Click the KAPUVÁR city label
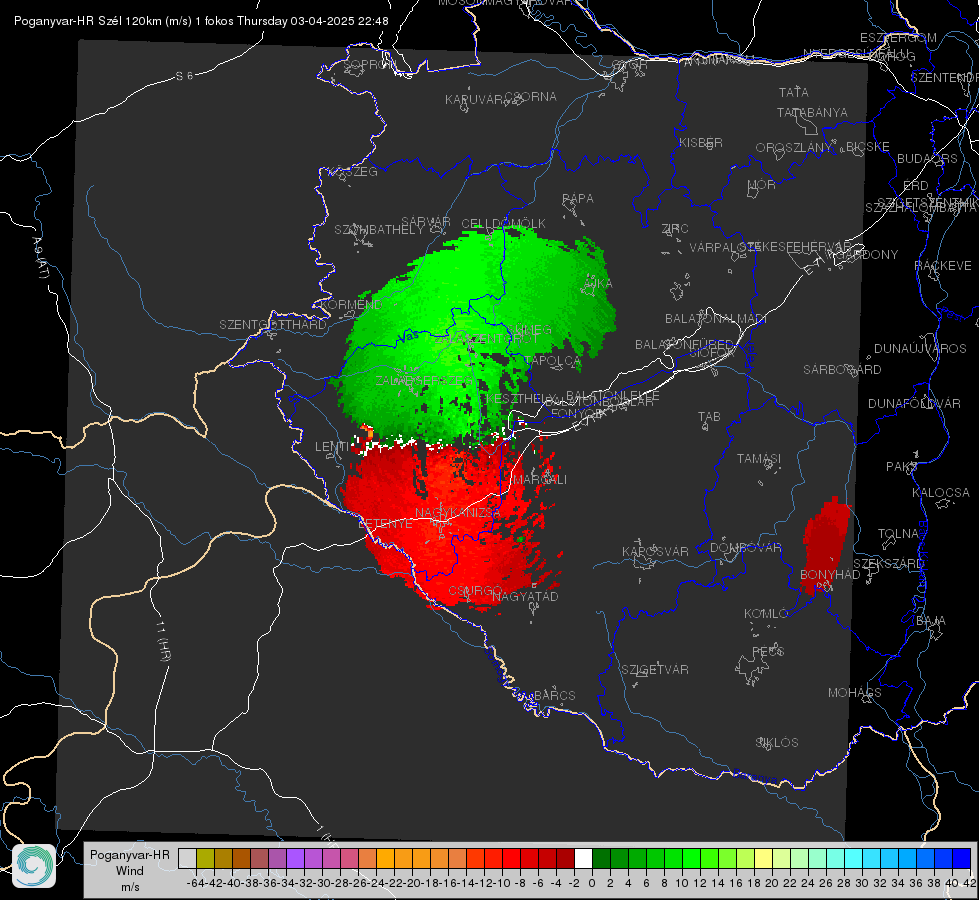This screenshot has height=900, width=979. tap(474, 100)
